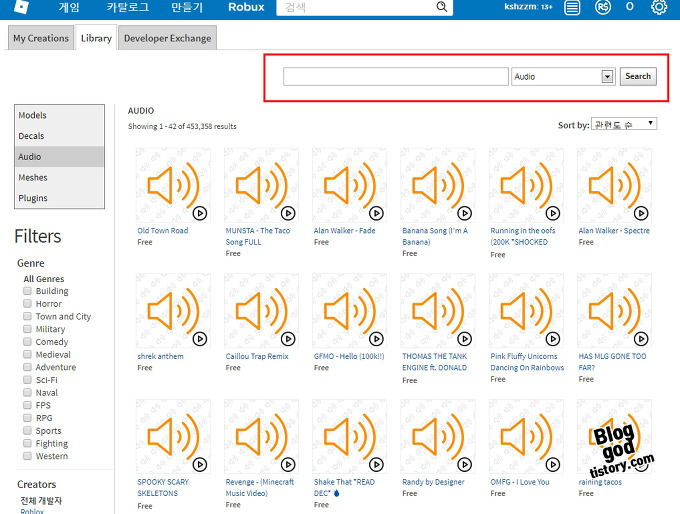Open the 카탈로그 menu item
680x514 pixels.
(x=128, y=7)
